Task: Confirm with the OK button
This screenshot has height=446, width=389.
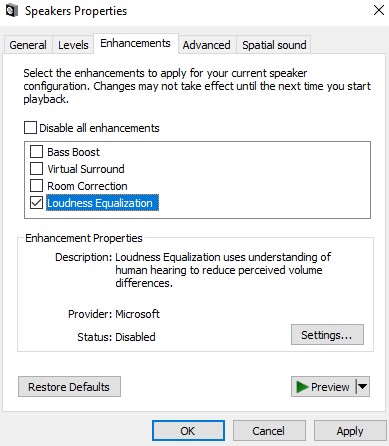Action: 188,431
